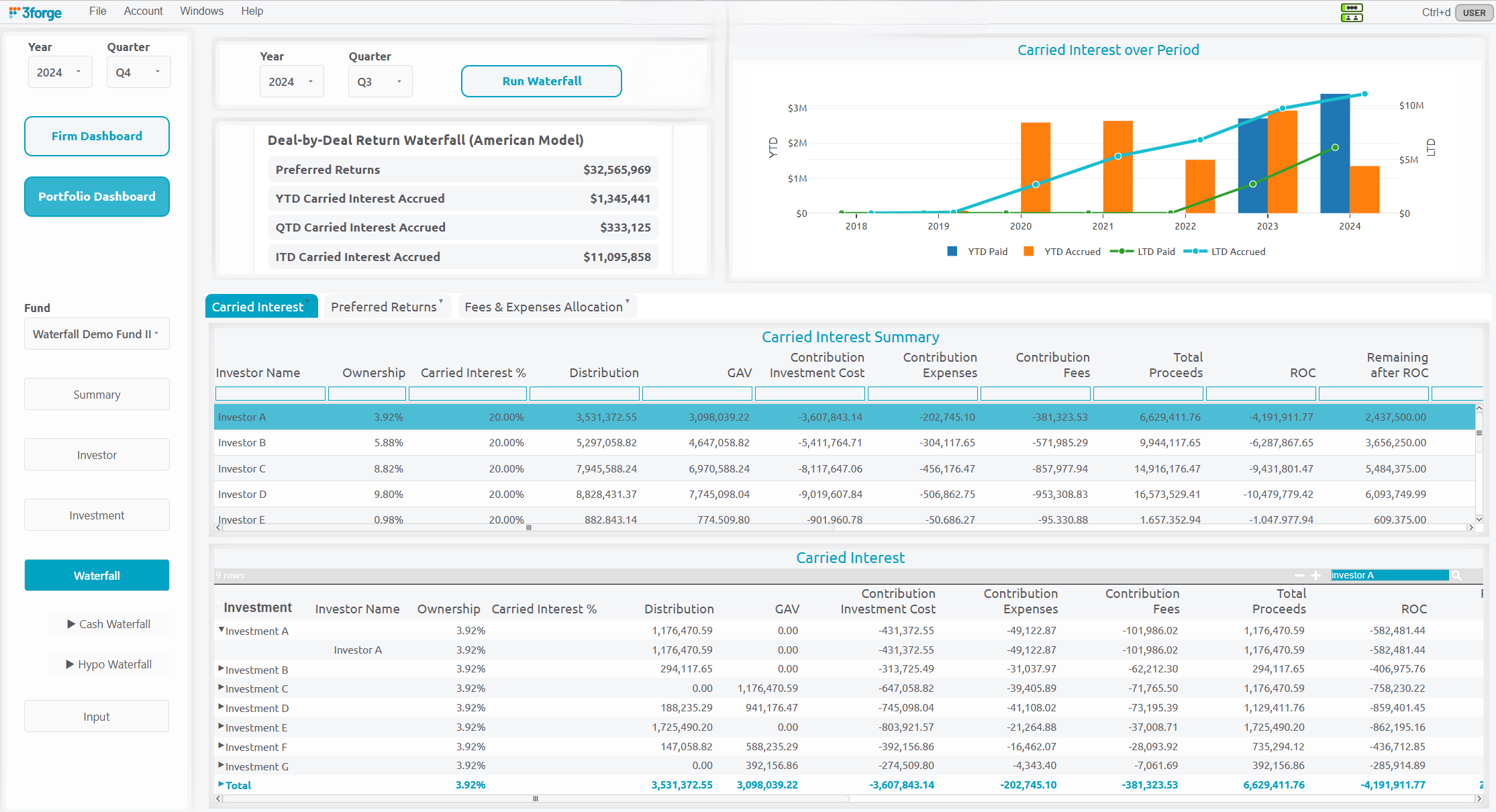This screenshot has height=812, width=1496.
Task: Click the 3forge logo icon
Action: click(x=35, y=12)
